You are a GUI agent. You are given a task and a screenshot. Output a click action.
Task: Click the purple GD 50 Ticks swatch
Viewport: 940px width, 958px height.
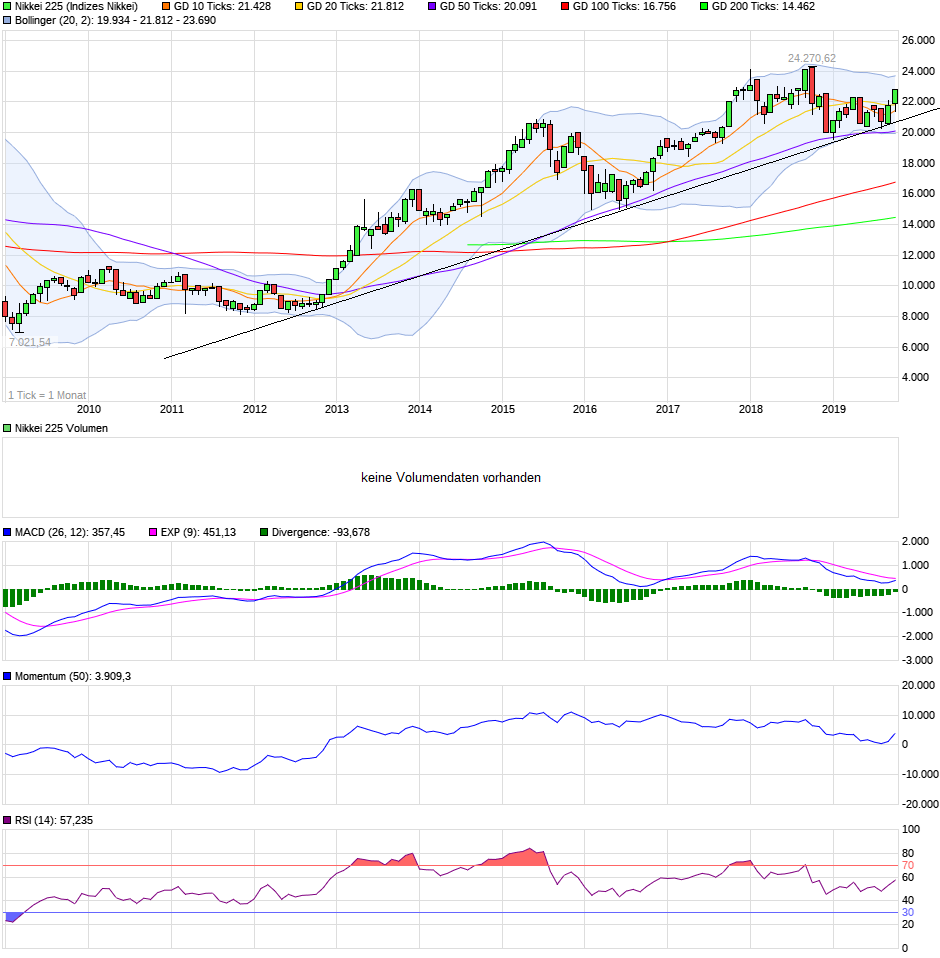coord(432,7)
